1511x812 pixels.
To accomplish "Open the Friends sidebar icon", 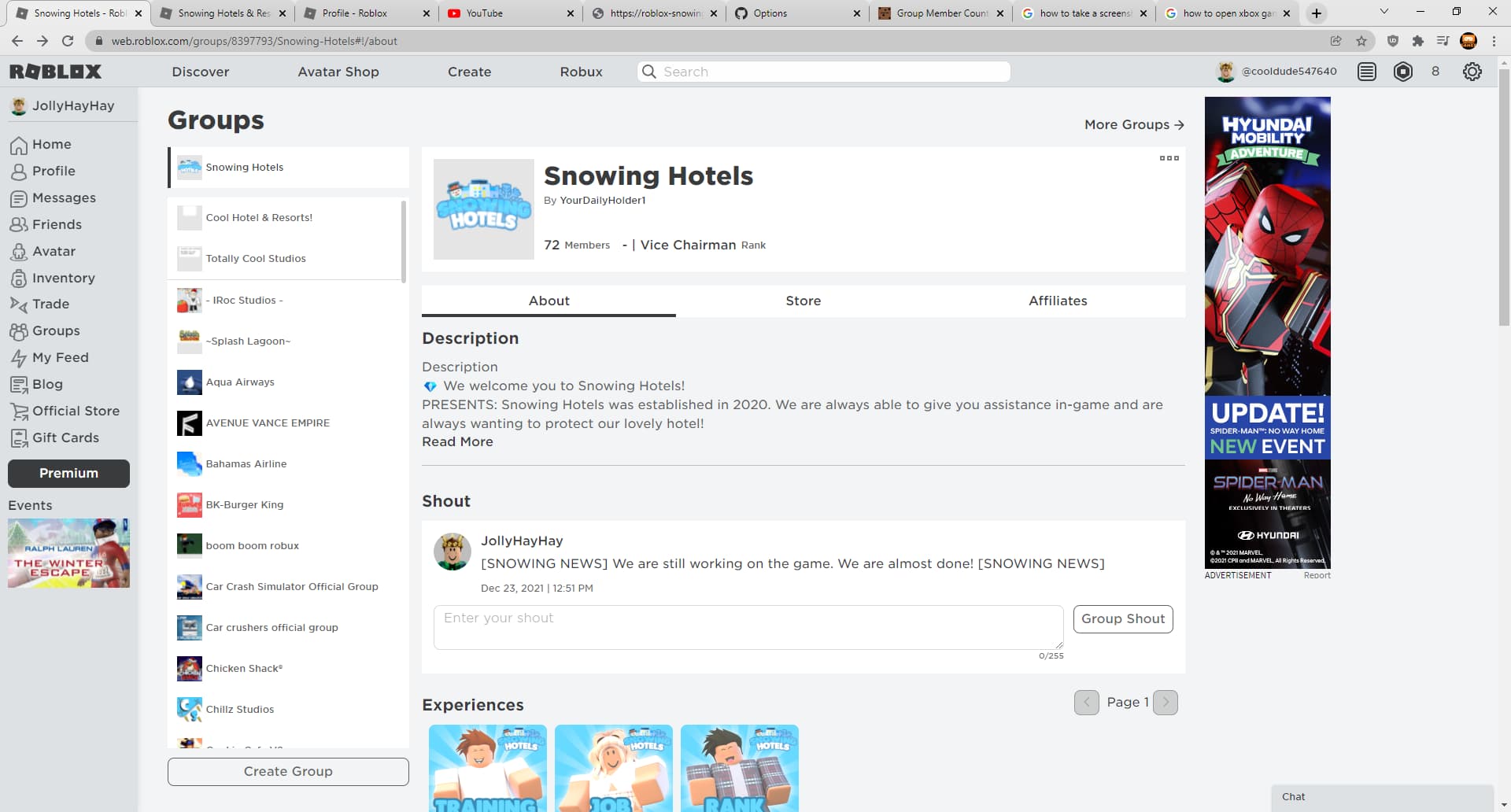I will pos(19,225).
